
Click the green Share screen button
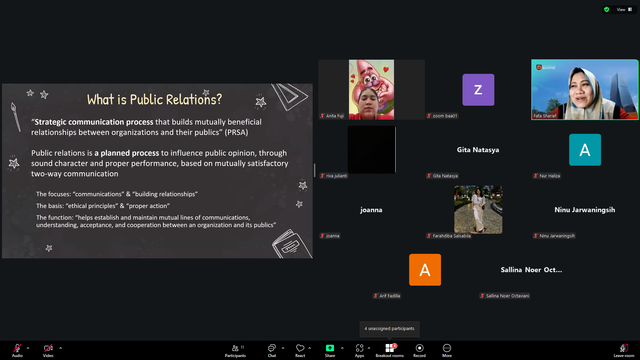[330, 350]
